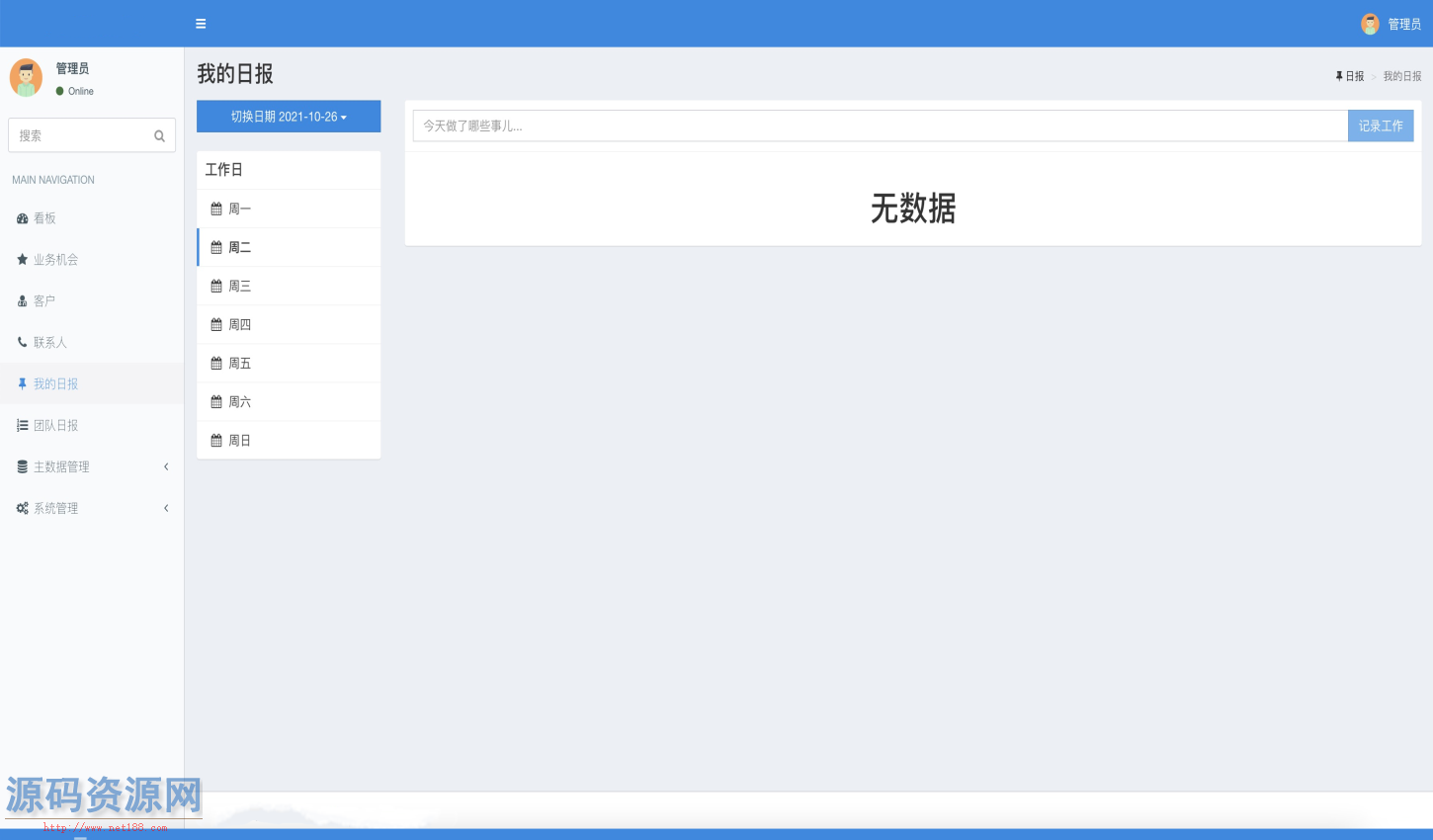Open the 主数据管理 sidebar menu
The image size is (1433, 840).
coord(92,467)
